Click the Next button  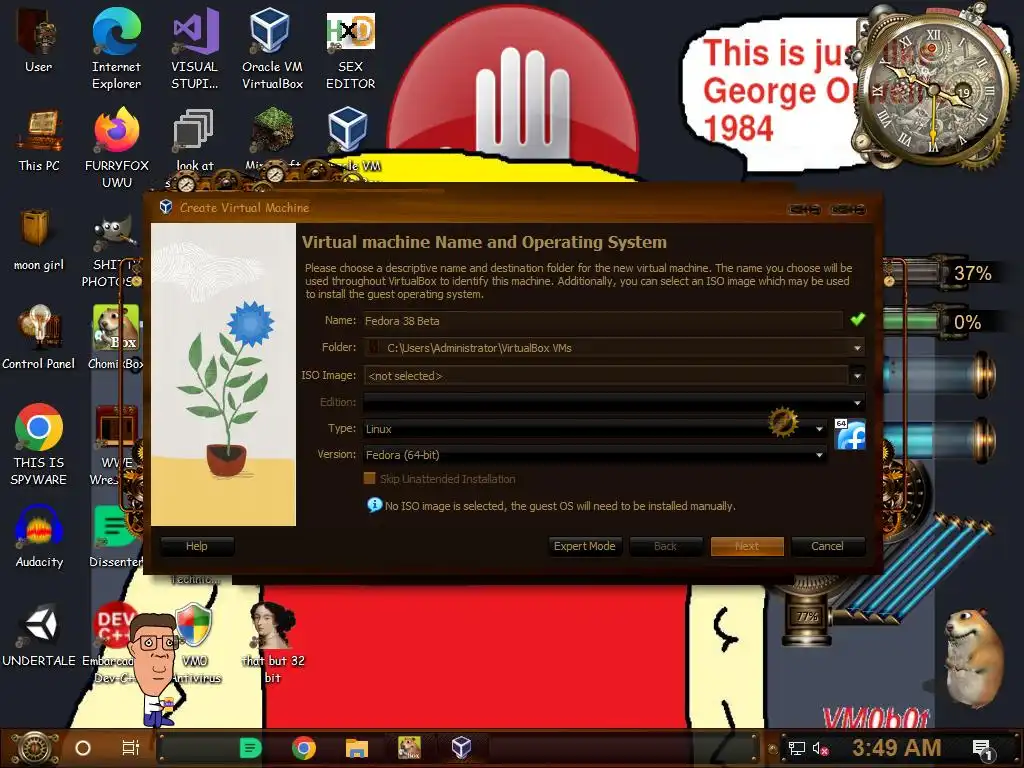747,546
